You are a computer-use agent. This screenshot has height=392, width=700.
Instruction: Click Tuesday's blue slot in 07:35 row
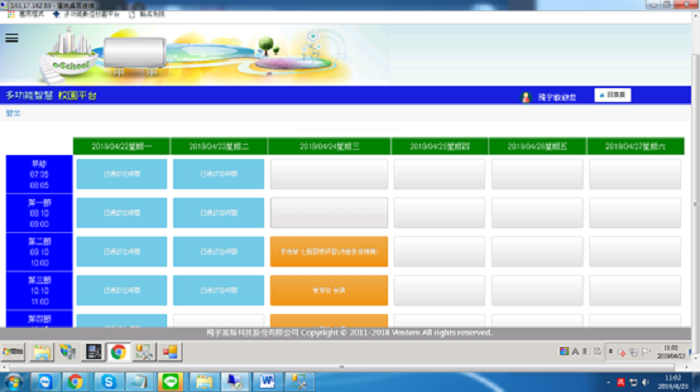219,174
